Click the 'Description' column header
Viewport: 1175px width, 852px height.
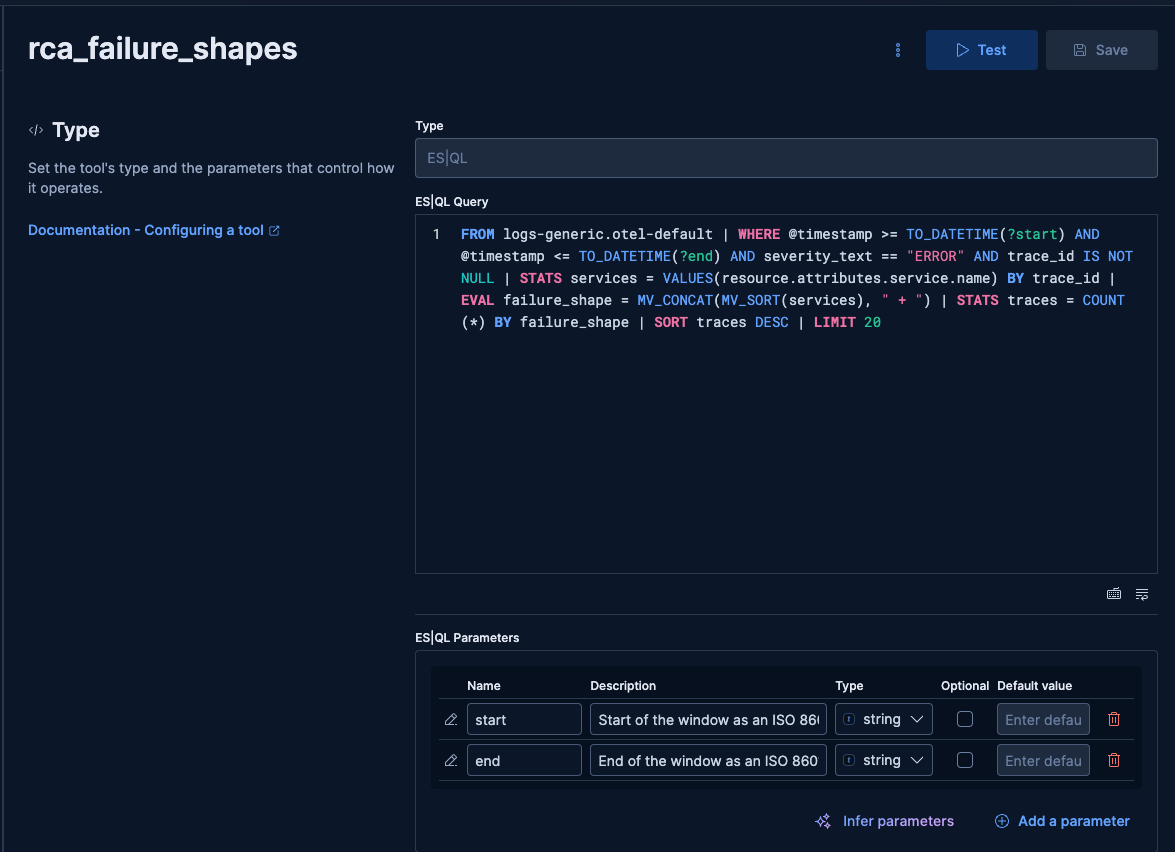[623, 686]
